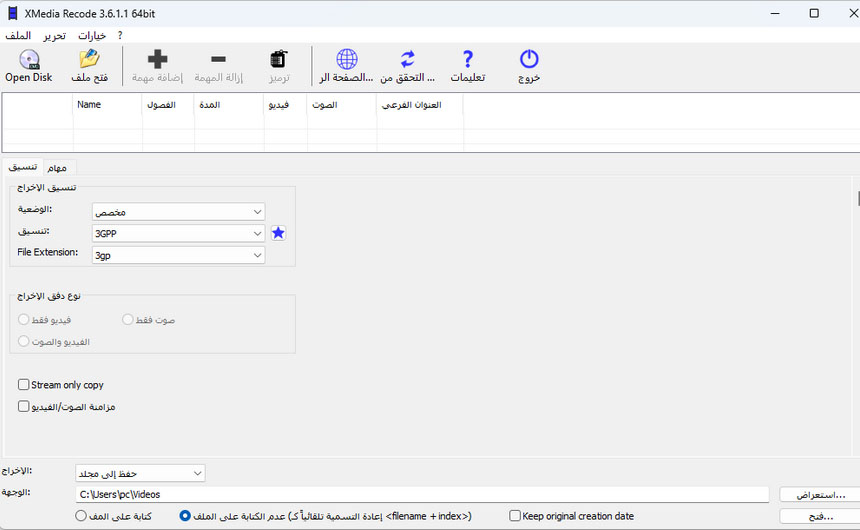Open the خيارات options menu
The height and width of the screenshot is (530, 860).
click(x=92, y=36)
